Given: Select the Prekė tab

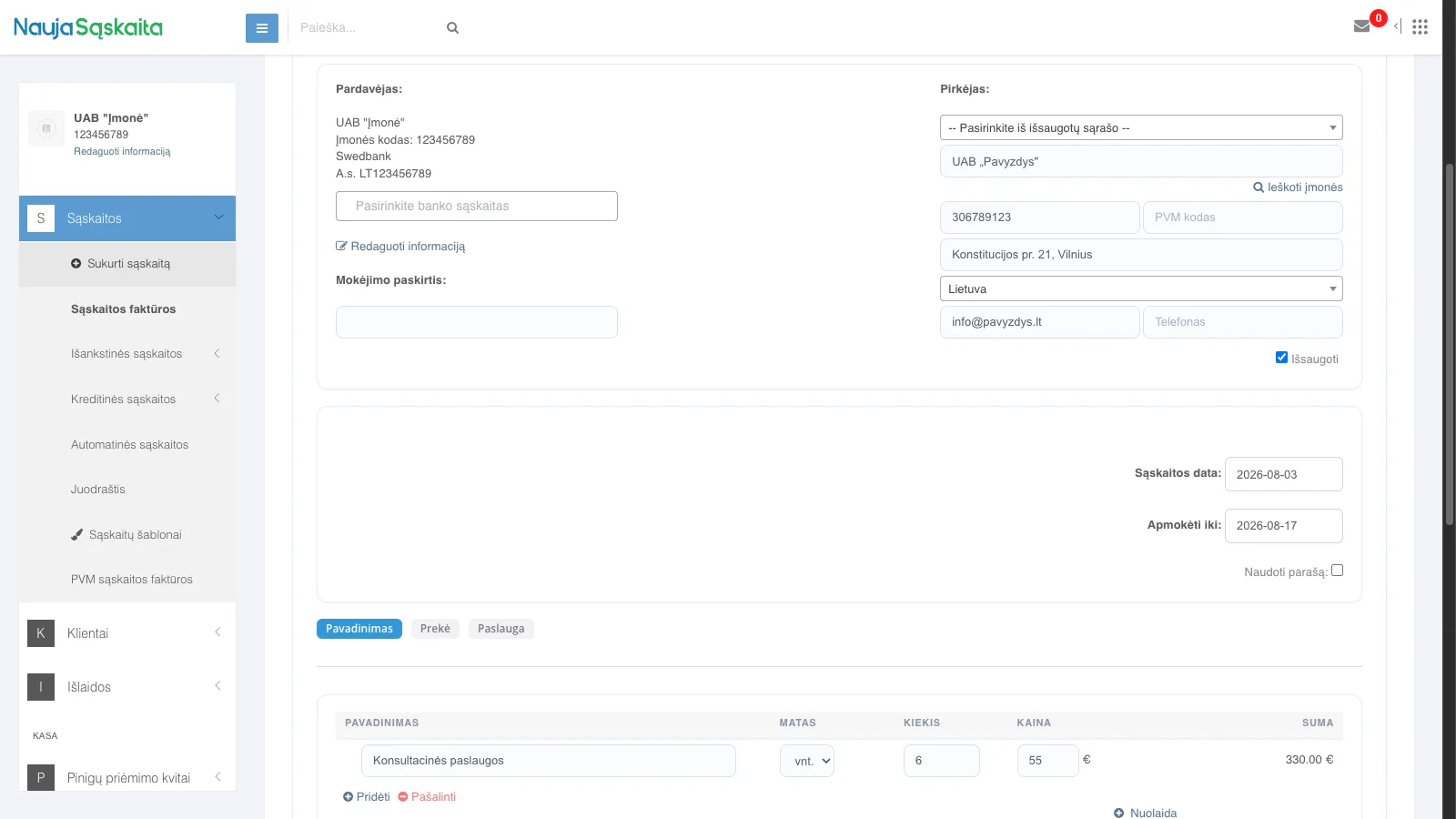Looking at the screenshot, I should pos(435,629).
